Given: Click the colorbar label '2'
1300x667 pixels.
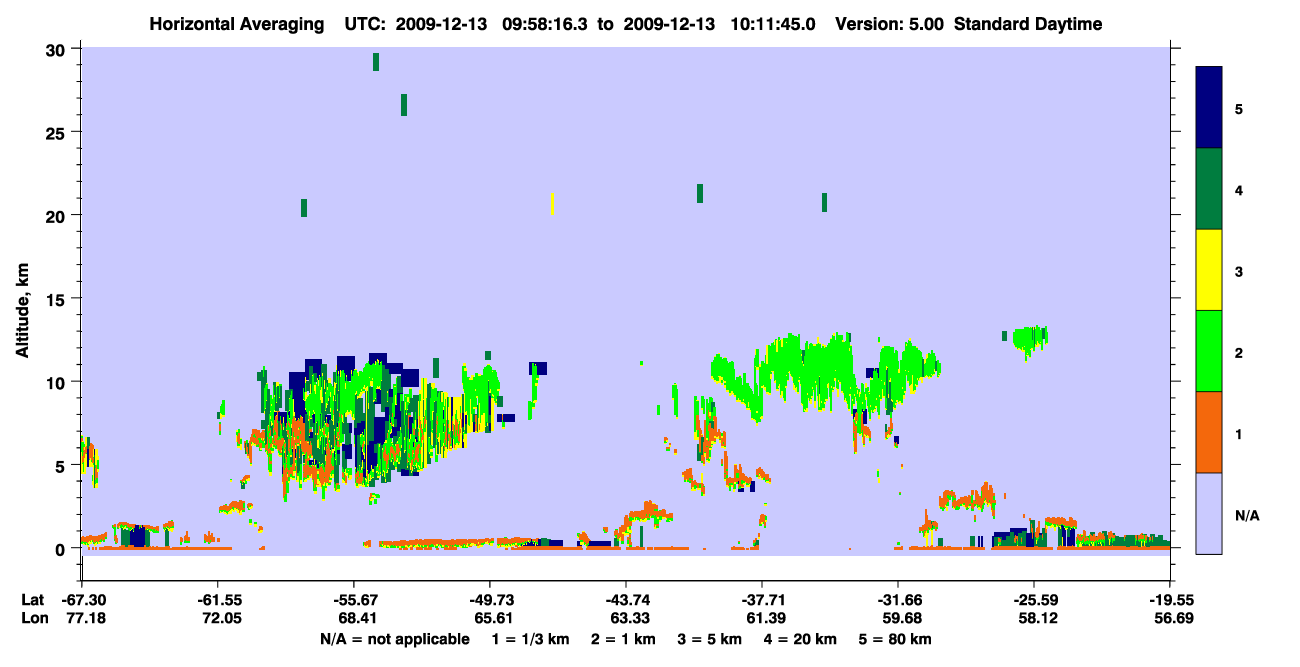Looking at the screenshot, I should tap(1239, 353).
